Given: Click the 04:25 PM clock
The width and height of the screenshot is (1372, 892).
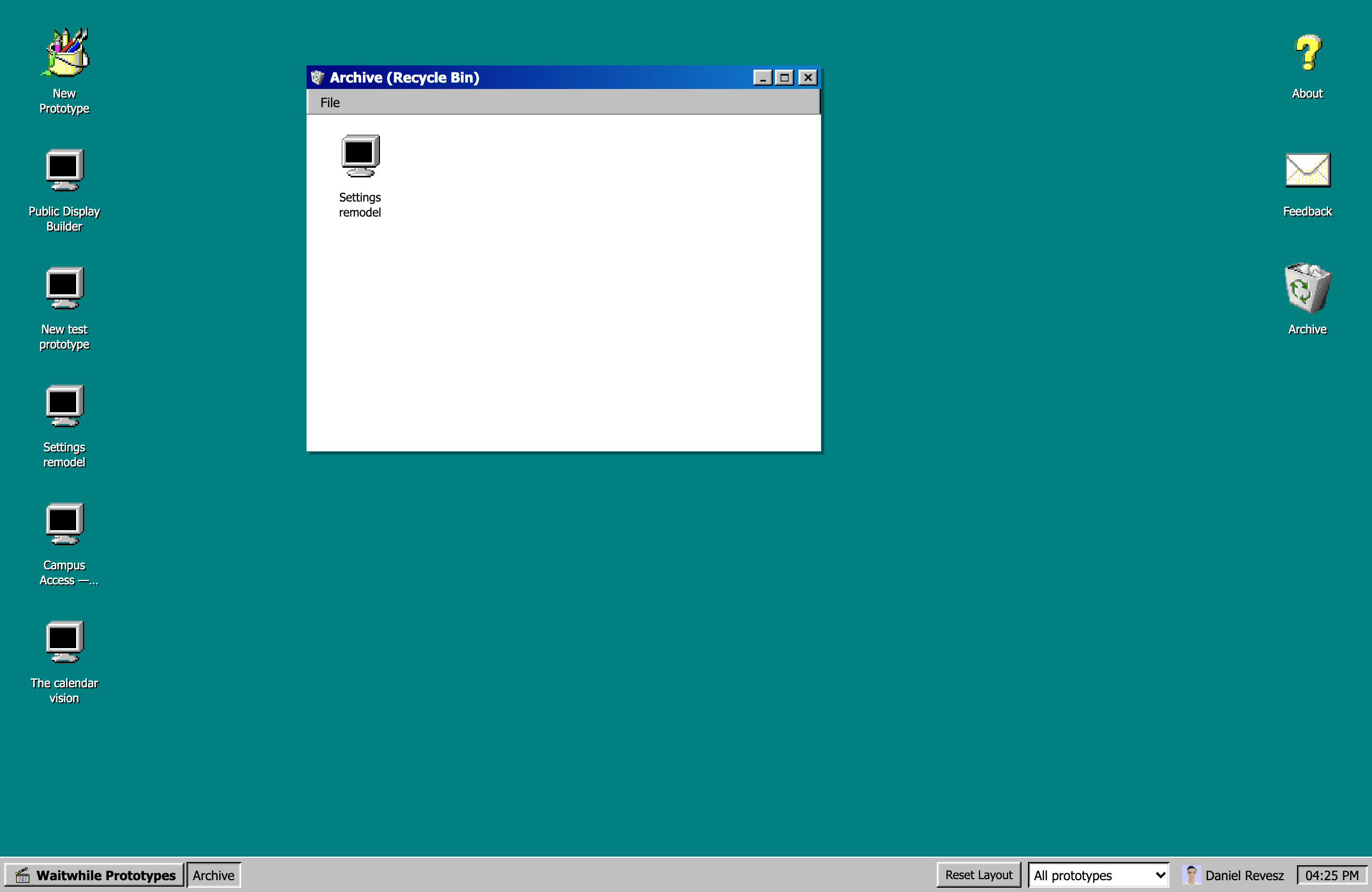Looking at the screenshot, I should tap(1332, 875).
